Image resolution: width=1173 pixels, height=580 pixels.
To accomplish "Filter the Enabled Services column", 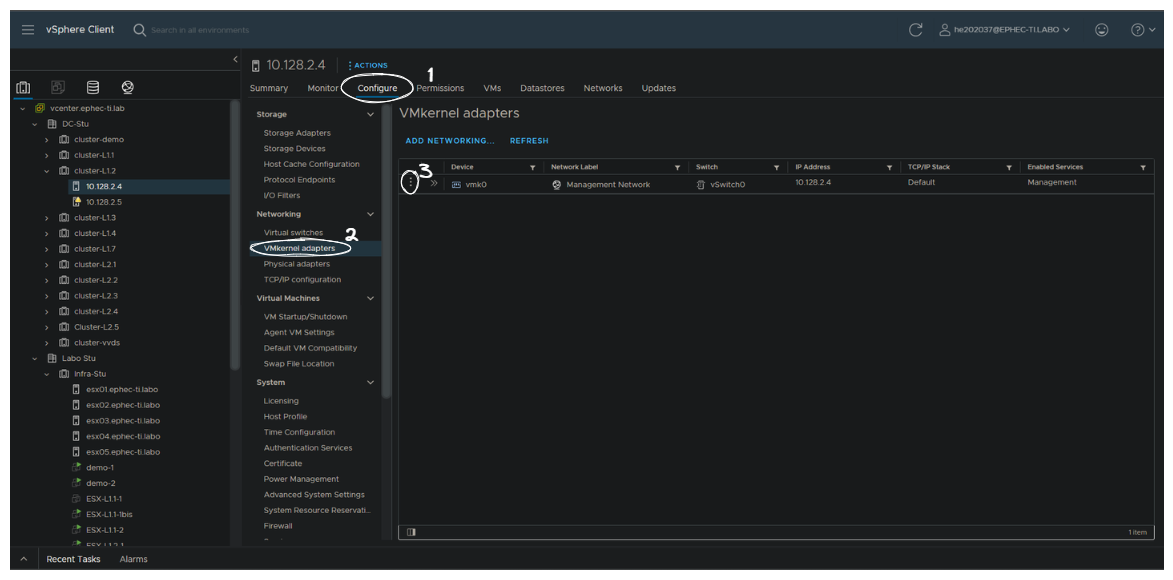I will [1143, 168].
